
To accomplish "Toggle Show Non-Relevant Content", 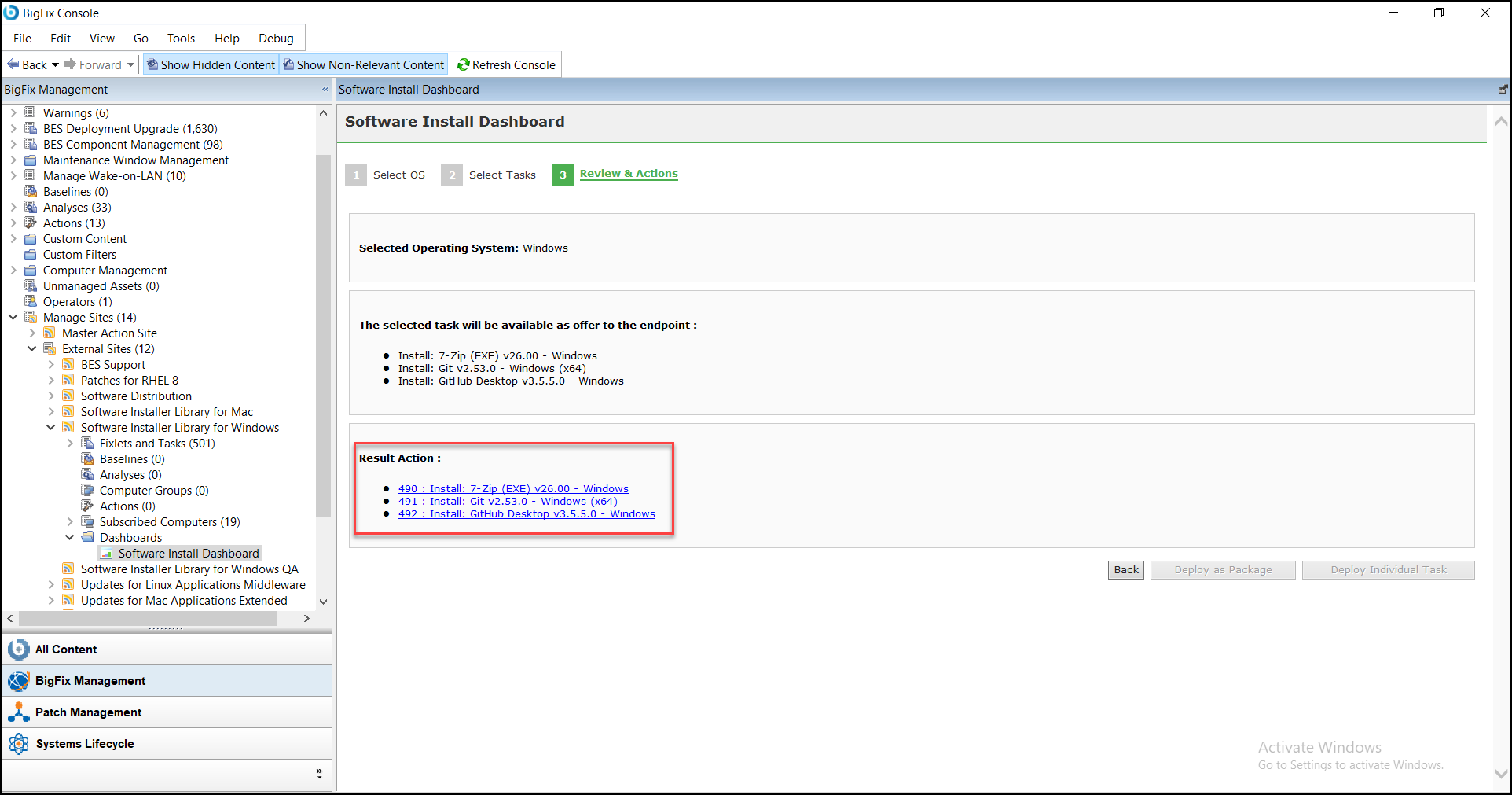I will point(364,64).
